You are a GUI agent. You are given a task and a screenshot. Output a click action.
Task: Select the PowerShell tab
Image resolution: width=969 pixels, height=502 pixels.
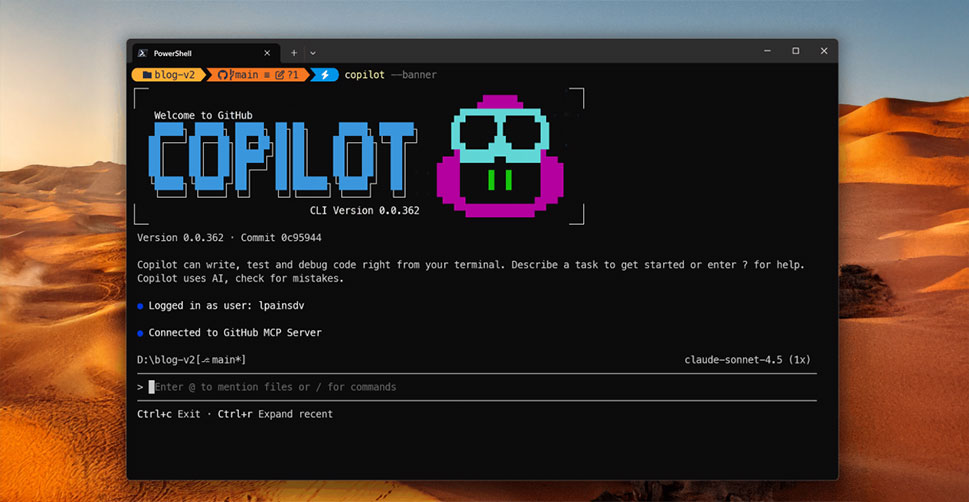tap(205, 53)
